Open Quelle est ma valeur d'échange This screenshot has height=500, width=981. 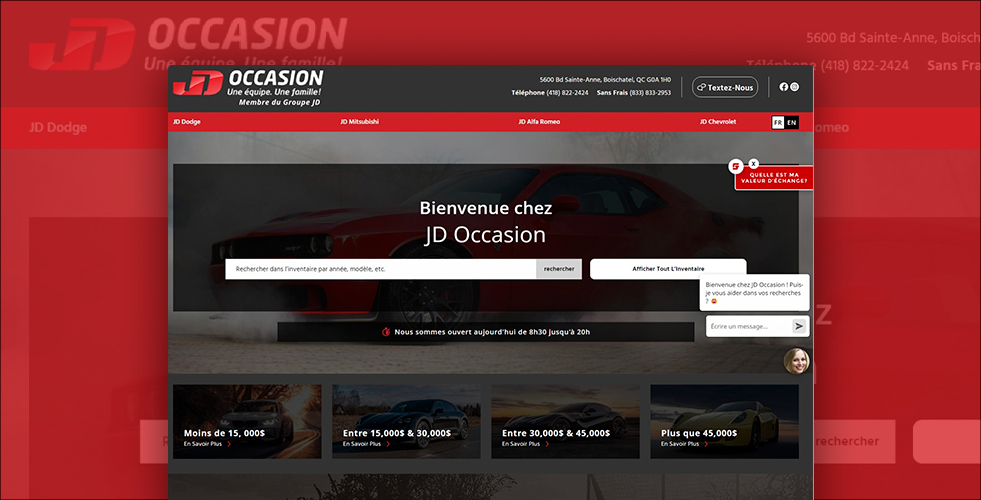774,178
